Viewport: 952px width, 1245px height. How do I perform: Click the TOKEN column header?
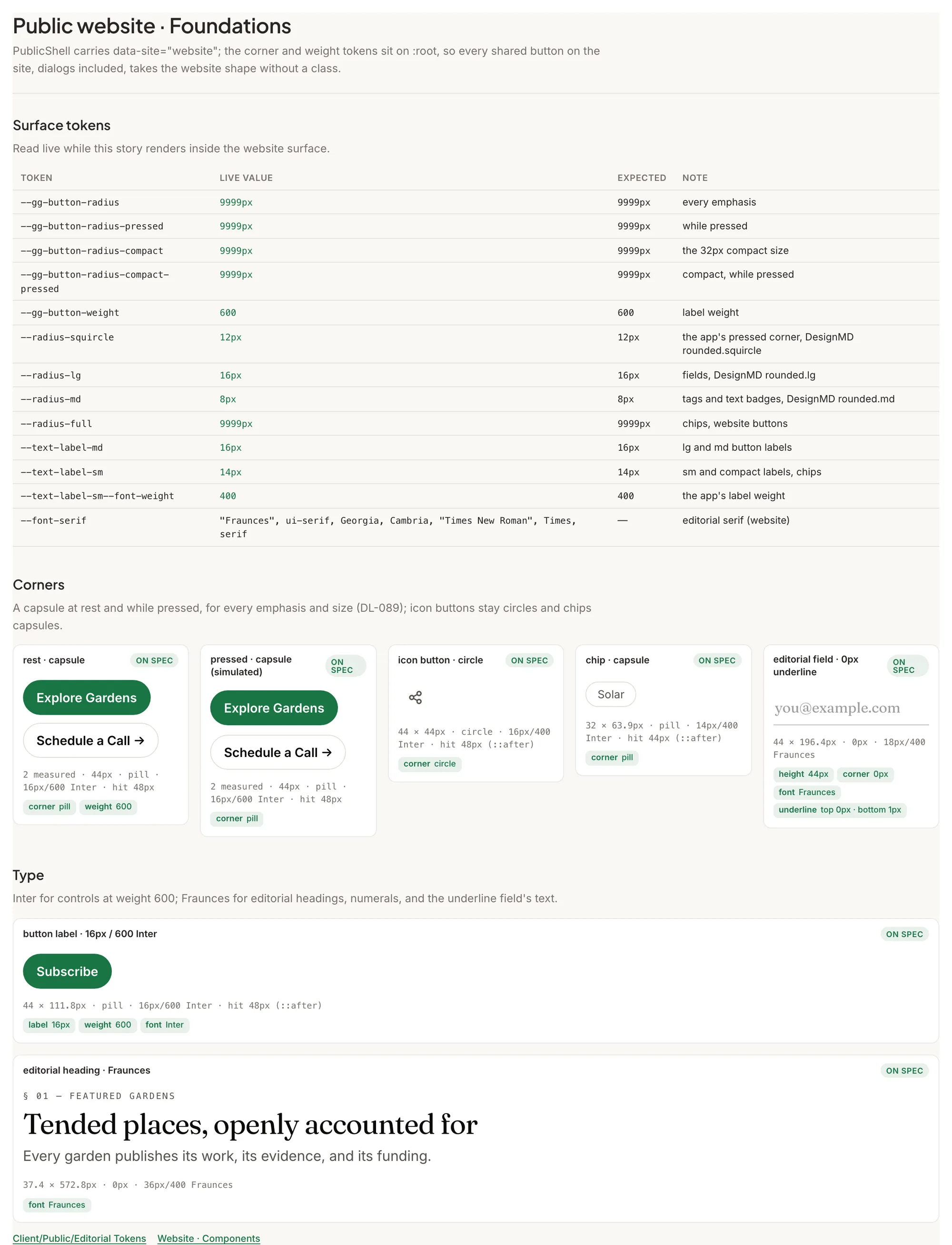pos(36,178)
